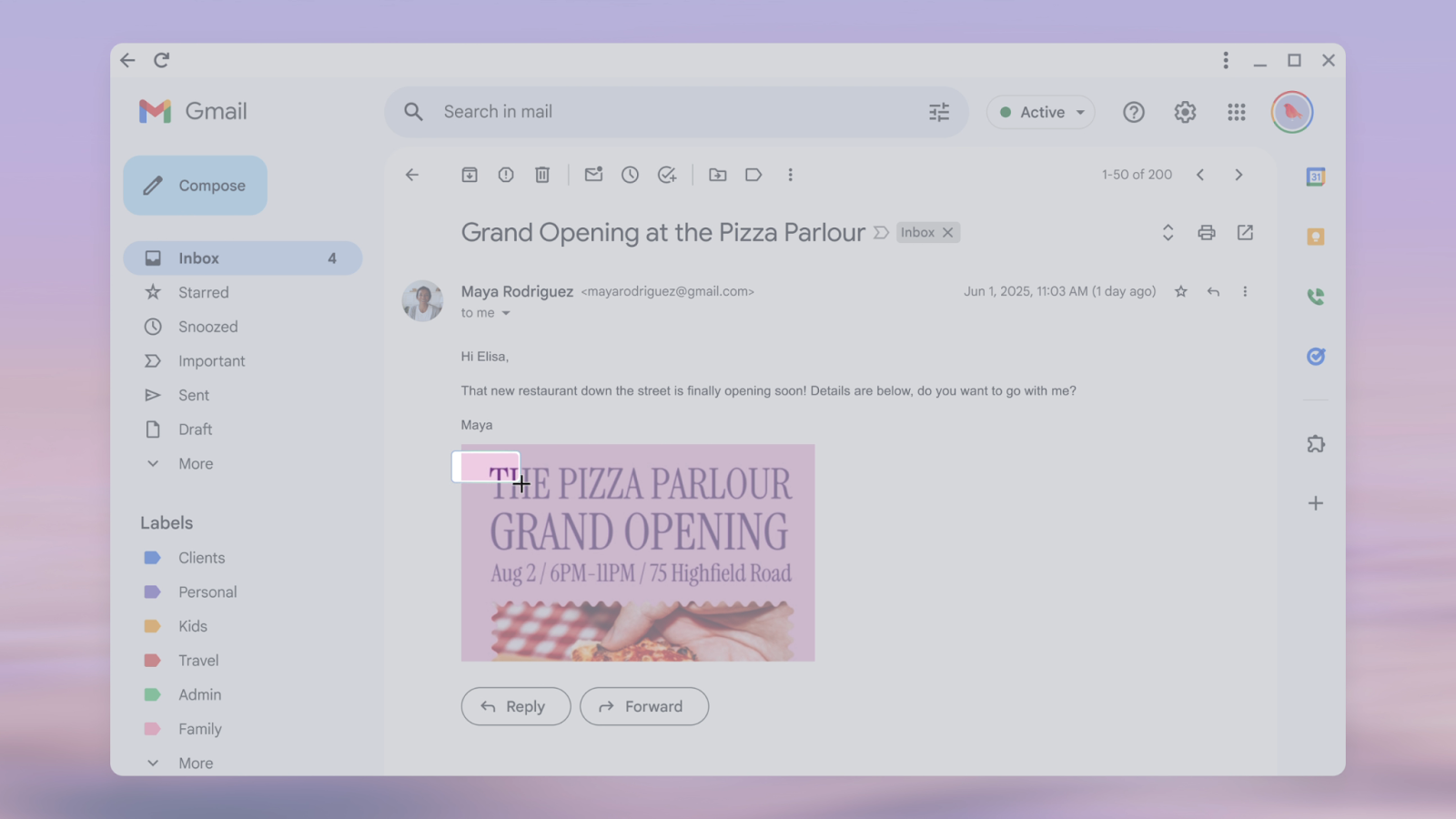This screenshot has width=1456, height=819.
Task: Click sender name Maya Rodriguez
Action: point(517,291)
